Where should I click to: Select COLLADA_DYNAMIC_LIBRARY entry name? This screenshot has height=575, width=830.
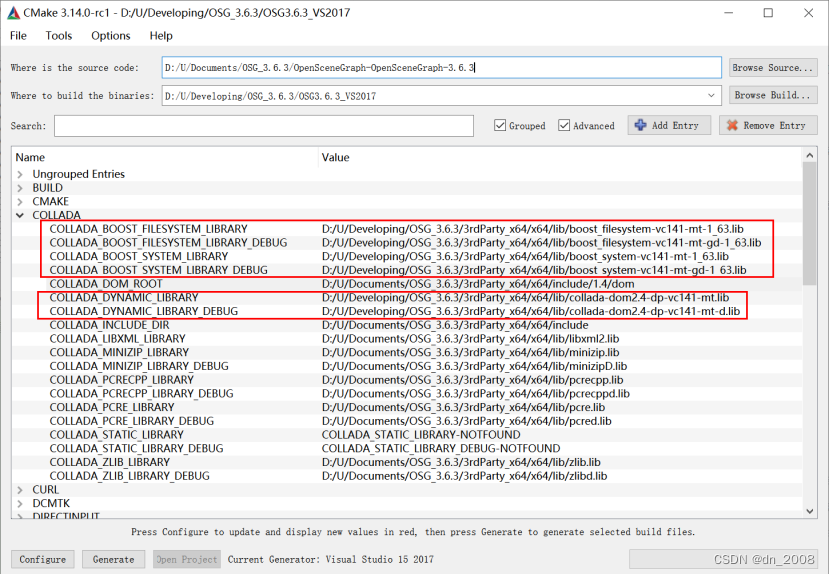[x=124, y=298]
